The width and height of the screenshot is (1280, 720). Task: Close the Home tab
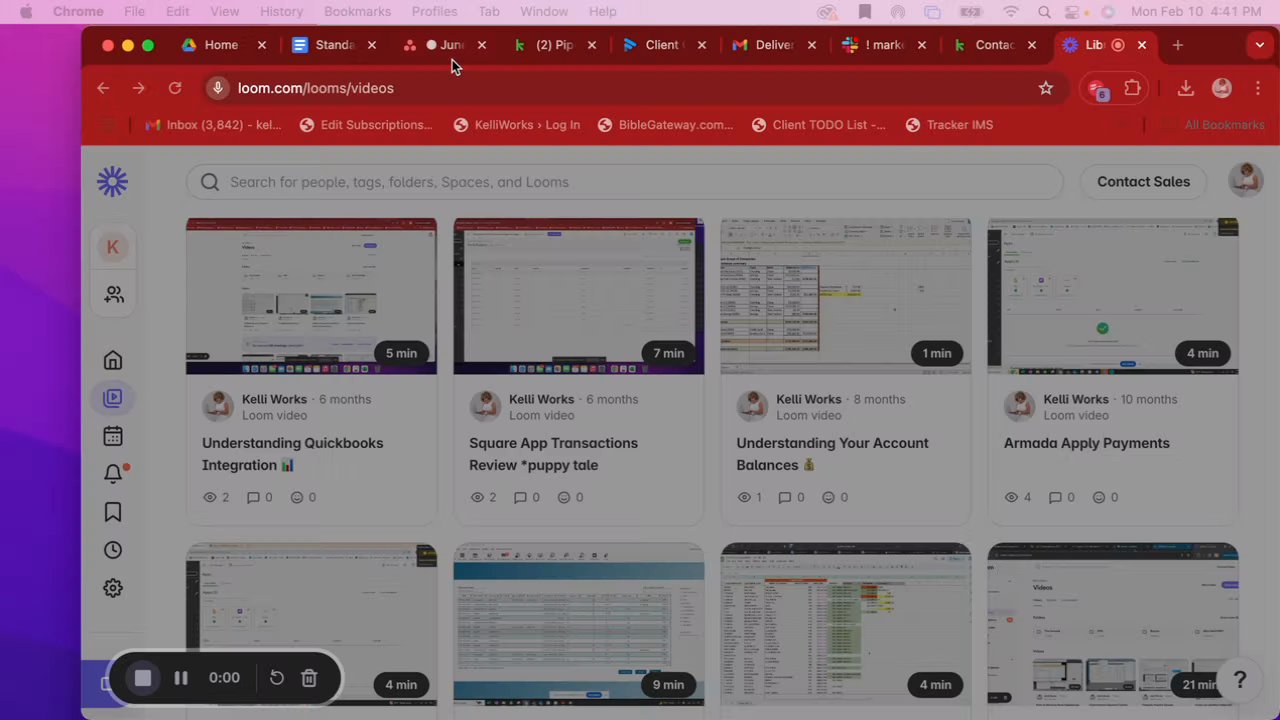262,45
